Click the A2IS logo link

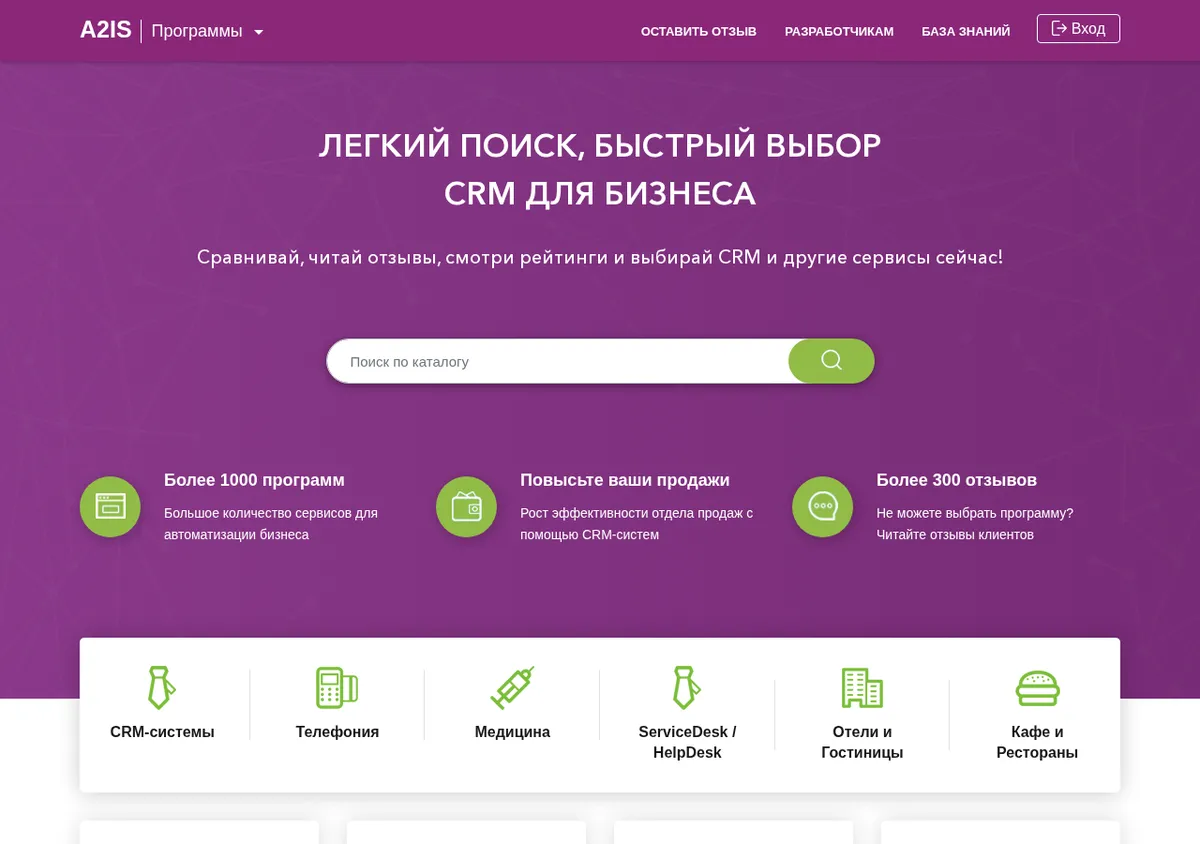pos(106,30)
